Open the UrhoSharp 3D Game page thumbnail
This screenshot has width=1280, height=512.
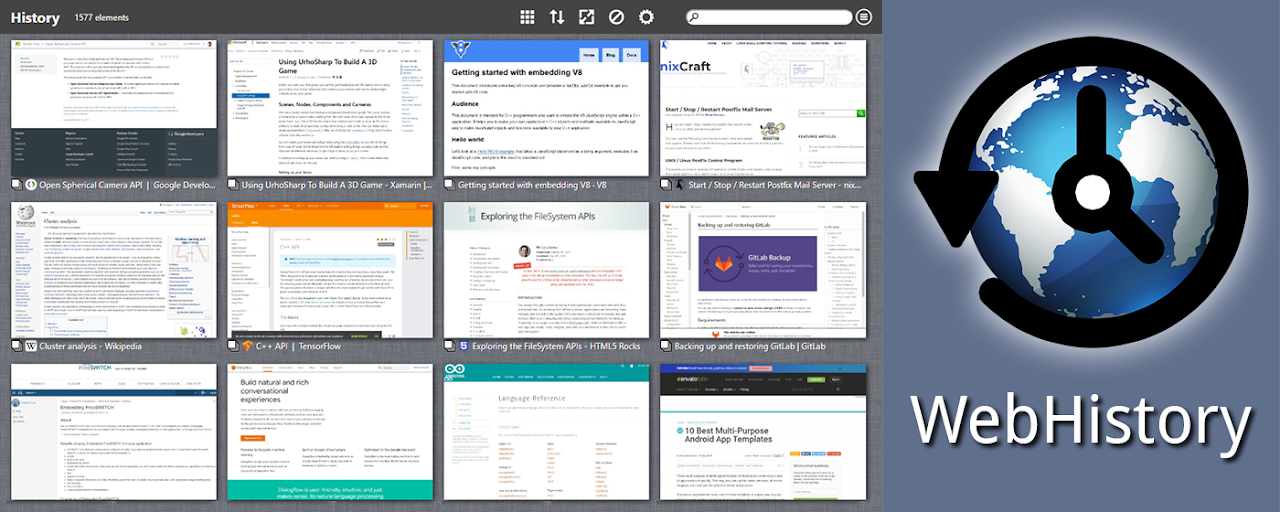click(x=330, y=108)
